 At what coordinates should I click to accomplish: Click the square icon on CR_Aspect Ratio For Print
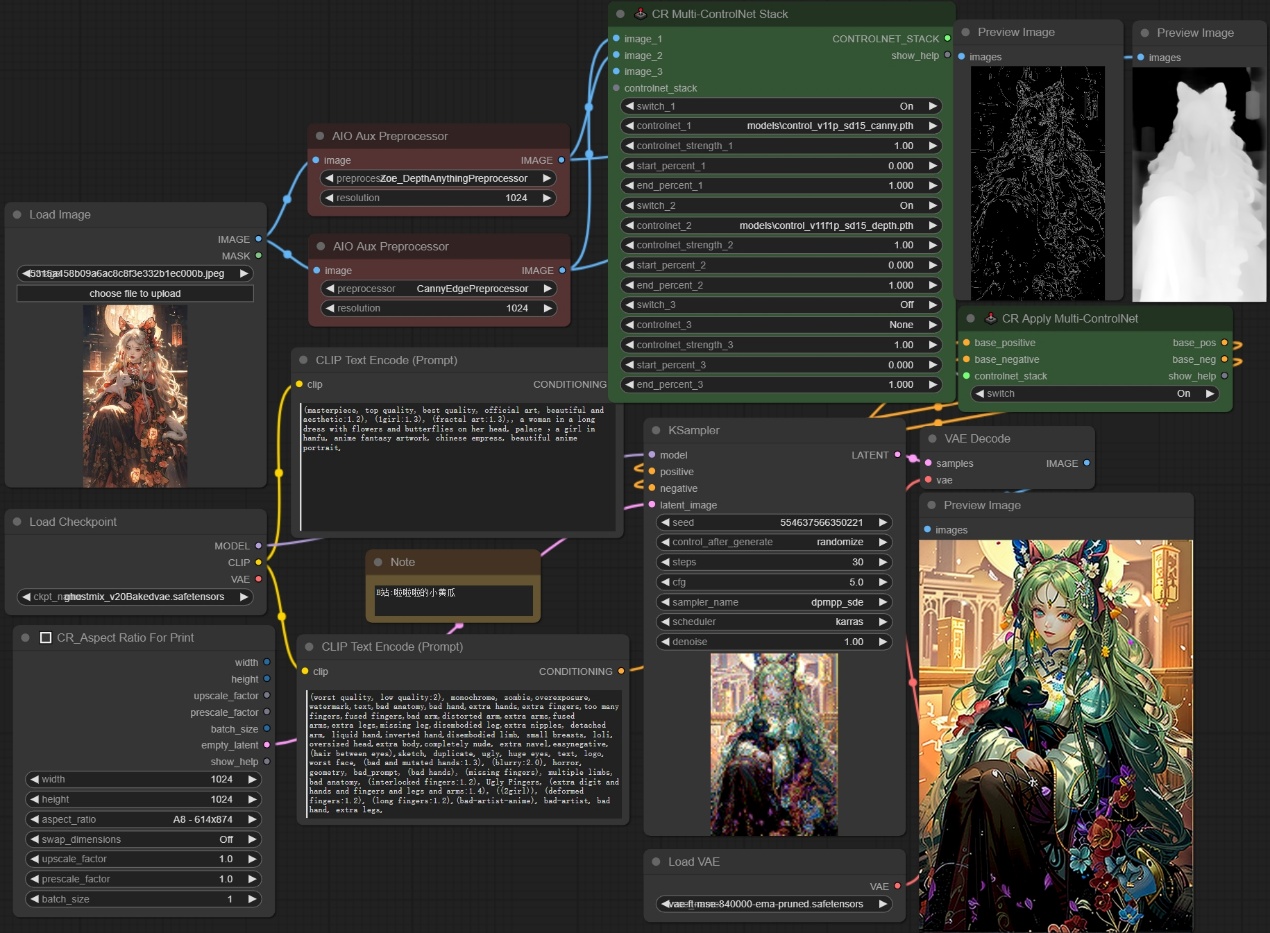tap(45, 638)
